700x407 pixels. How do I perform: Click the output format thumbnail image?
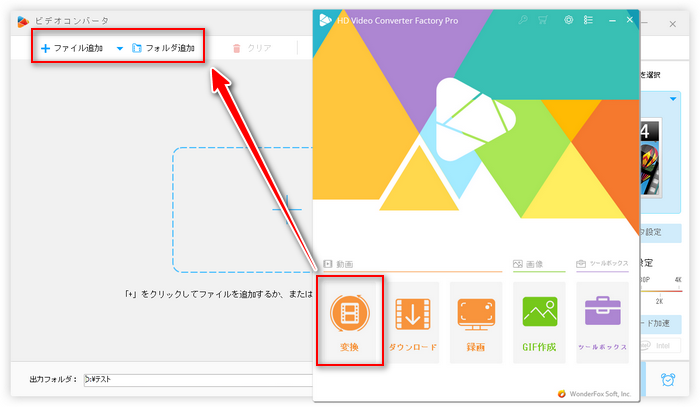(x=650, y=158)
